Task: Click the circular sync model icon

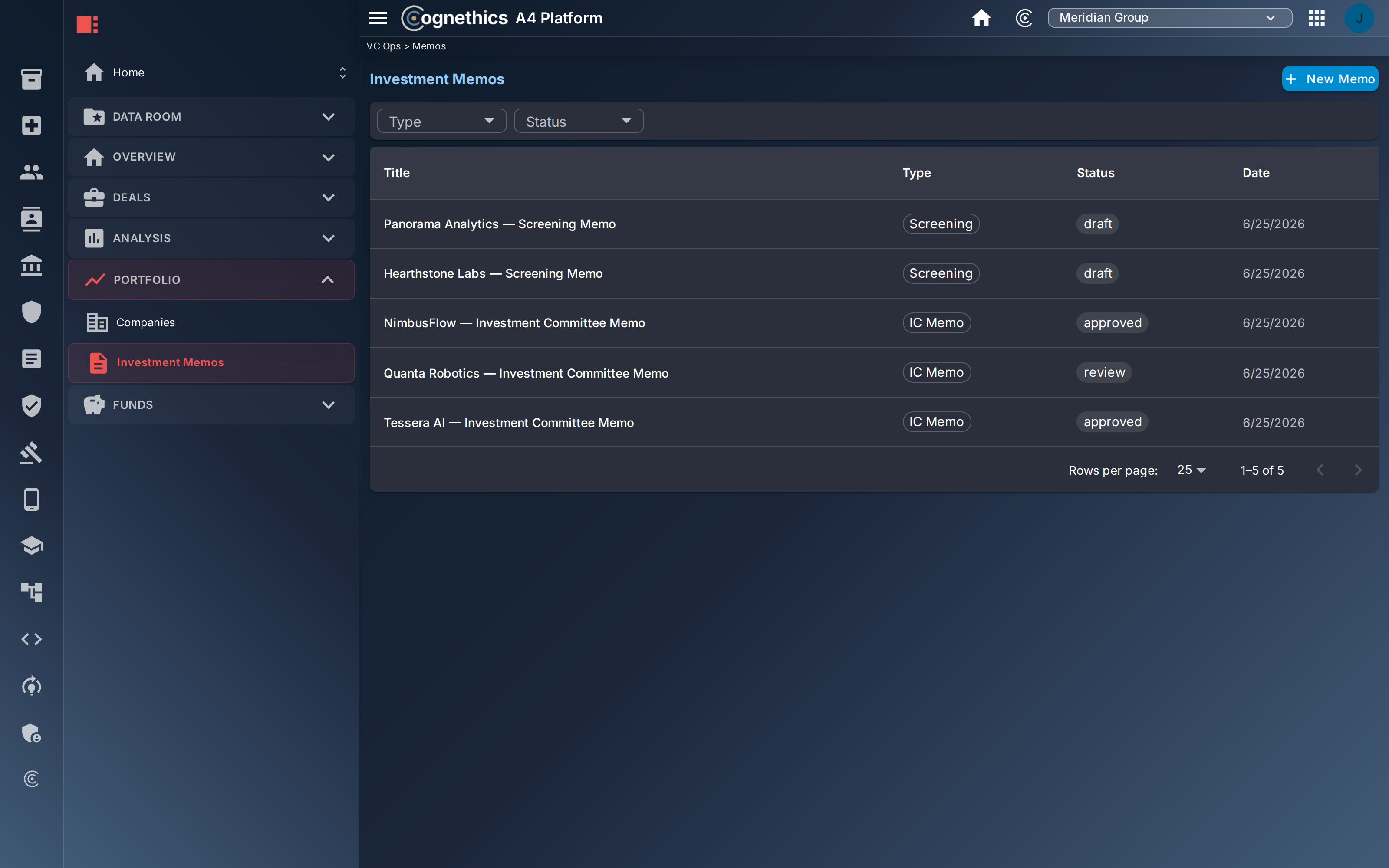Action: pyautogui.click(x=32, y=685)
